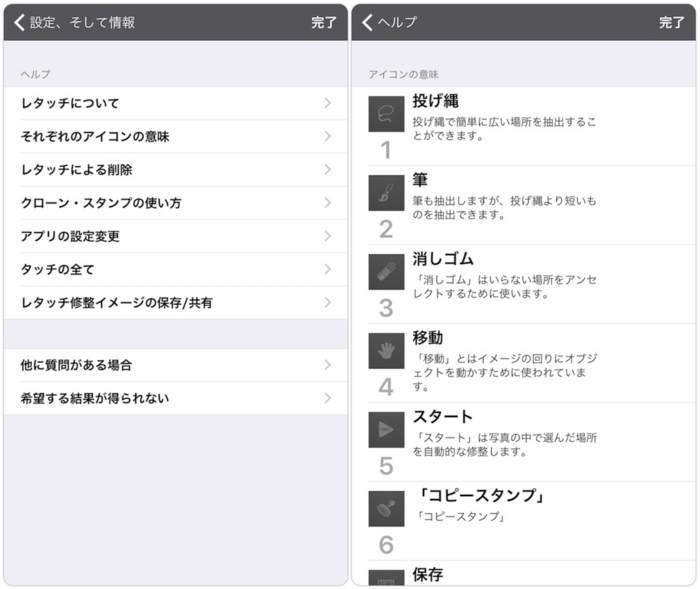Click the start description 「スタート」は写真の中で
The width and height of the screenshot is (700, 589).
[504, 444]
